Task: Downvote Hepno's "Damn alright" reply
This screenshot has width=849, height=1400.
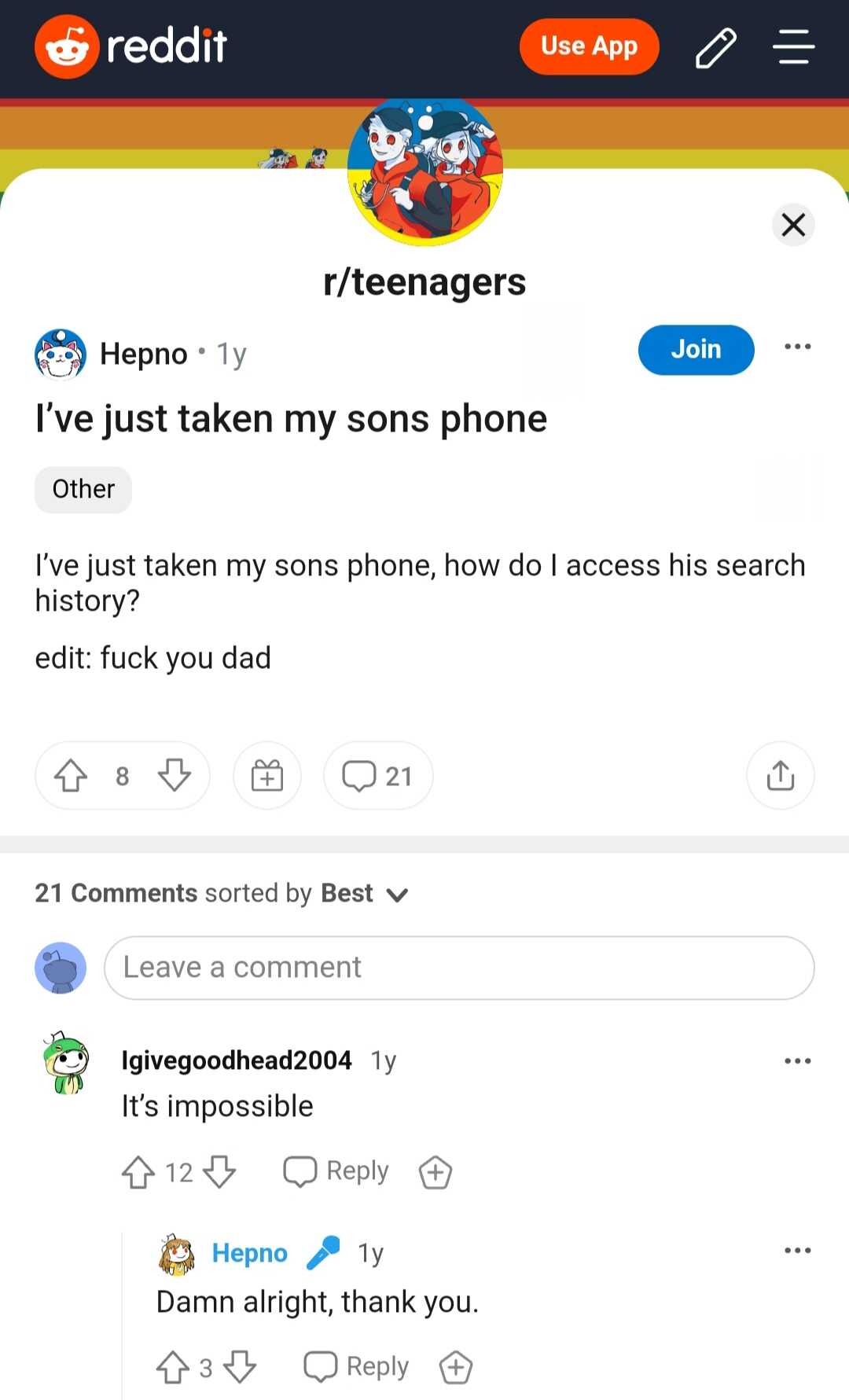Action: [240, 1367]
